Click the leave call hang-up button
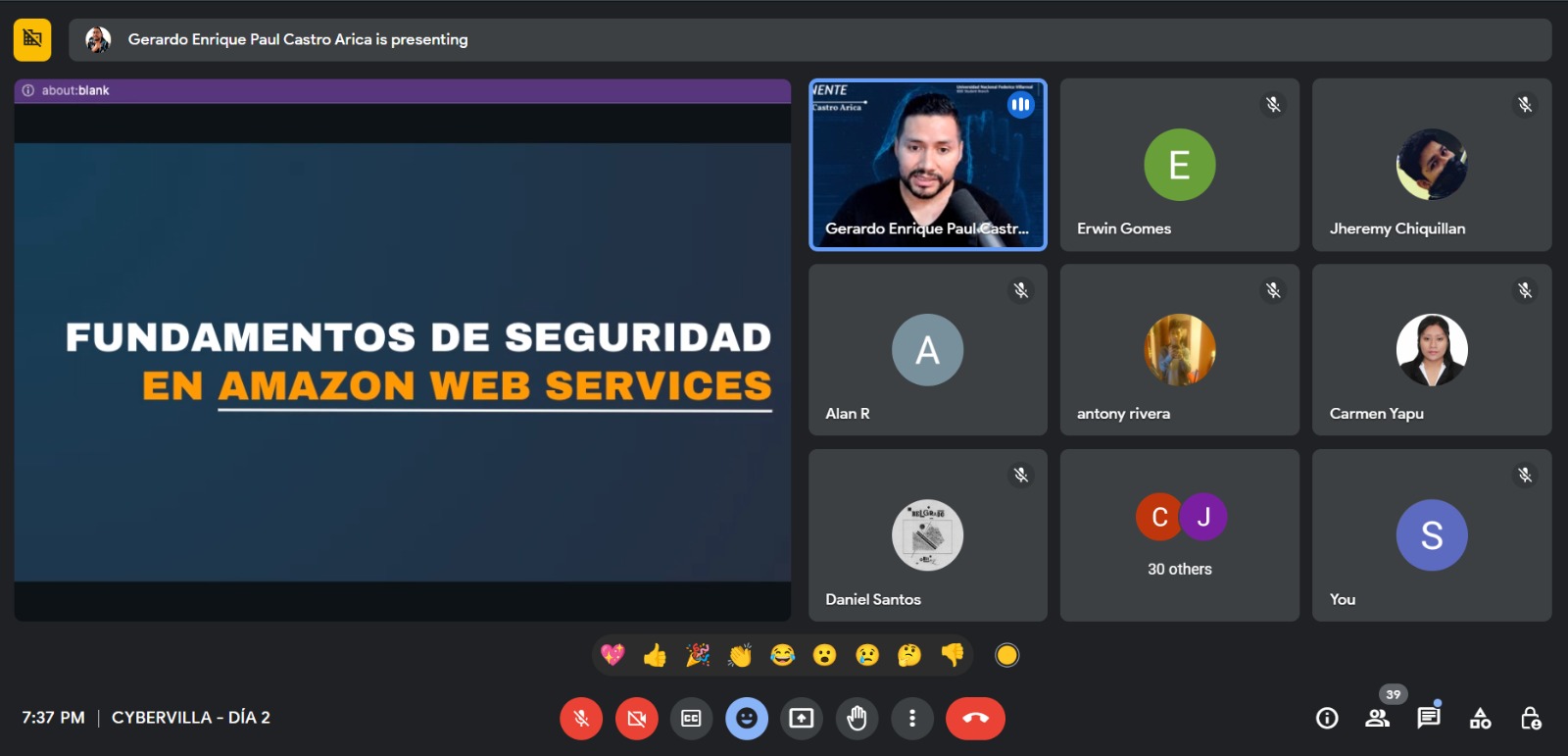This screenshot has width=1568, height=756. tap(974, 719)
